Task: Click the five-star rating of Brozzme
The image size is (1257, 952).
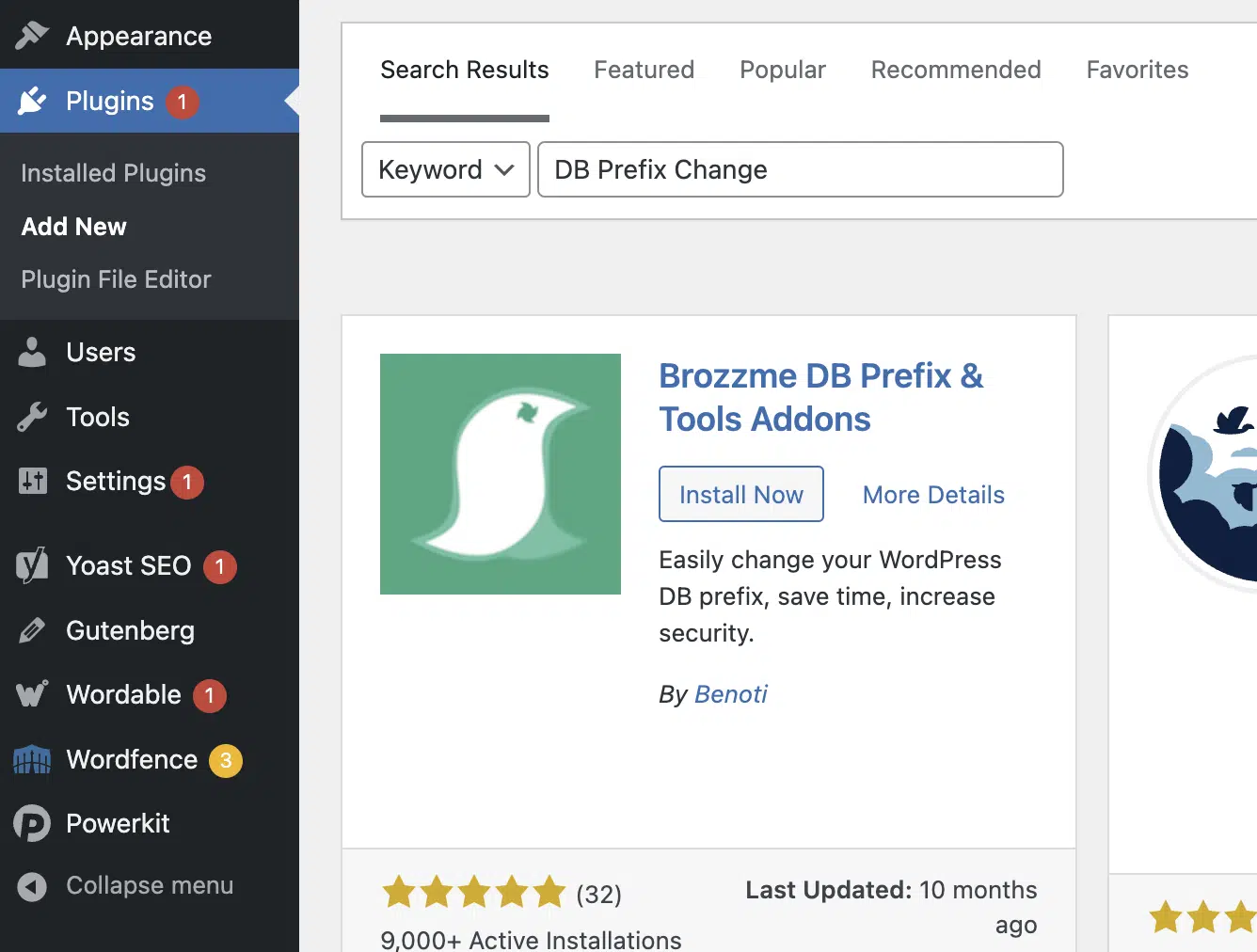Action: point(474,892)
